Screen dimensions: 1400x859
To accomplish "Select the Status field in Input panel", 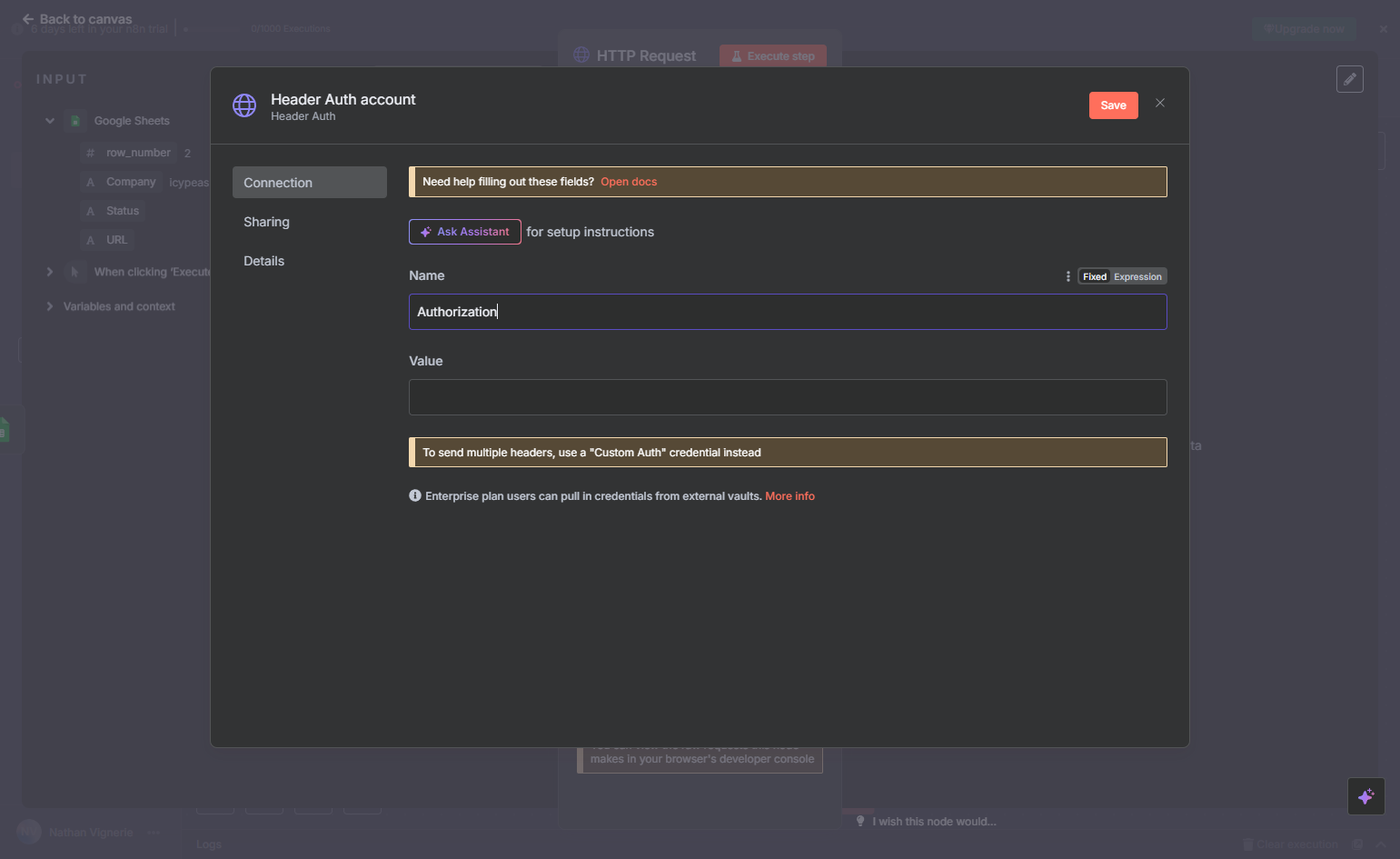I will [123, 211].
